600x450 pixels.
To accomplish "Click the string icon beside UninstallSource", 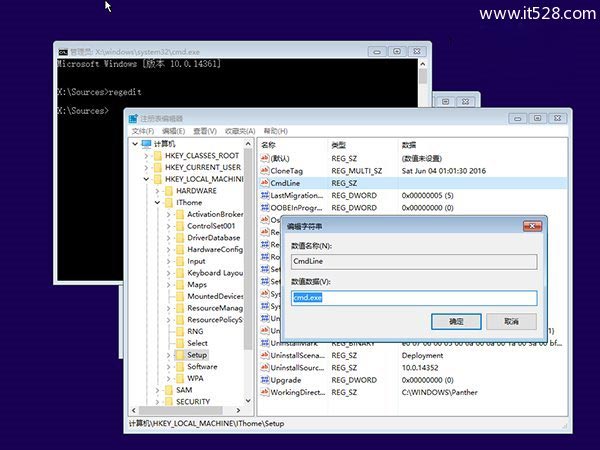I will point(264,368).
